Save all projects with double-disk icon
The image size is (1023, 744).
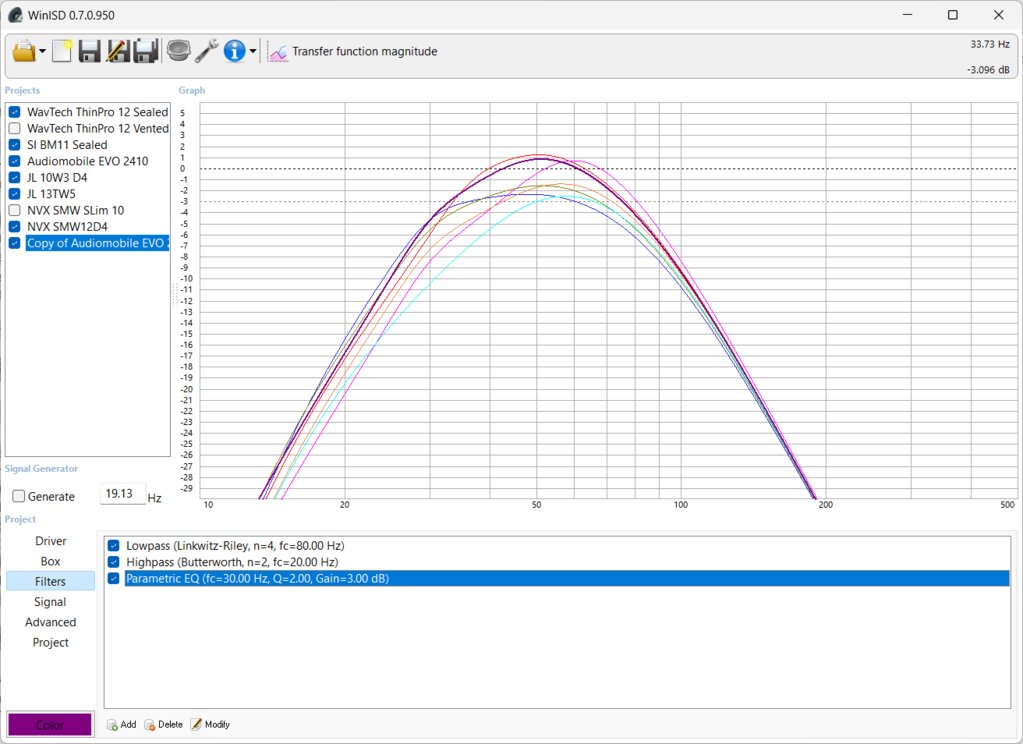tap(145, 51)
